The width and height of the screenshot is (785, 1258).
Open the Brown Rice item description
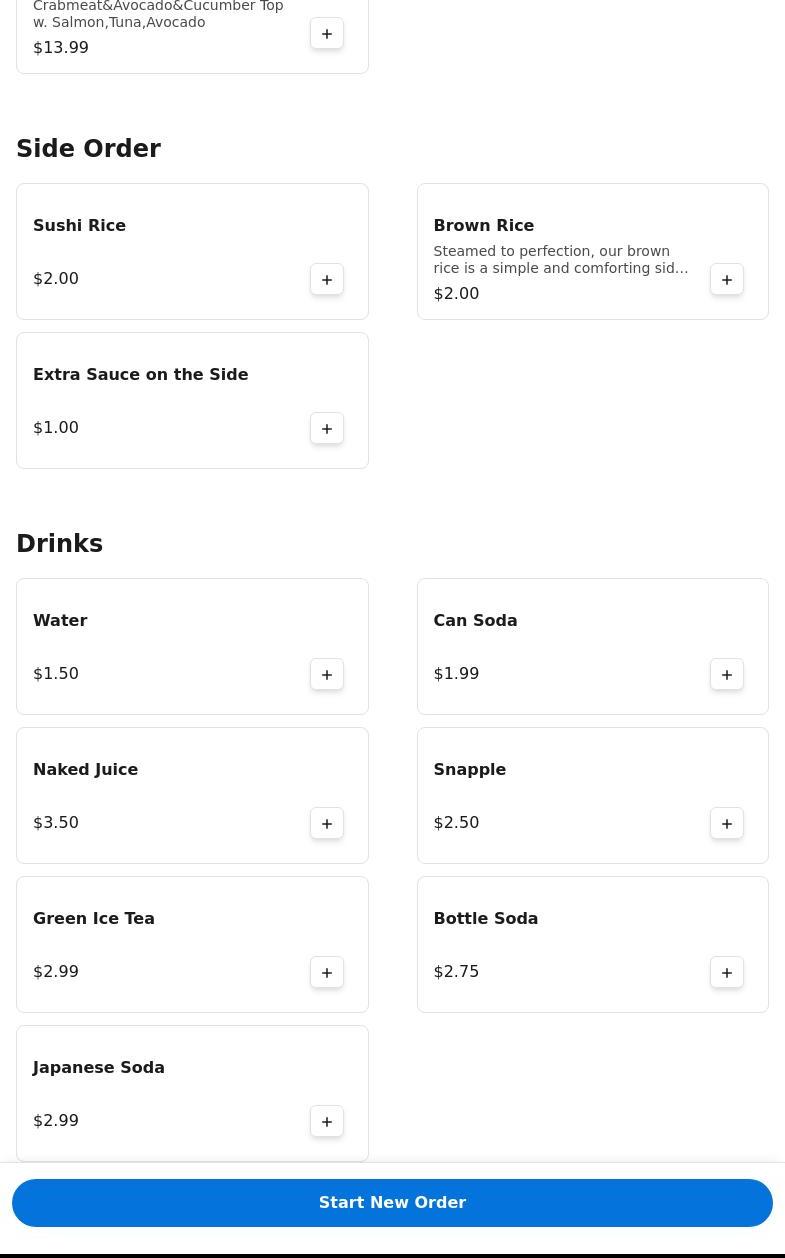pos(560,260)
